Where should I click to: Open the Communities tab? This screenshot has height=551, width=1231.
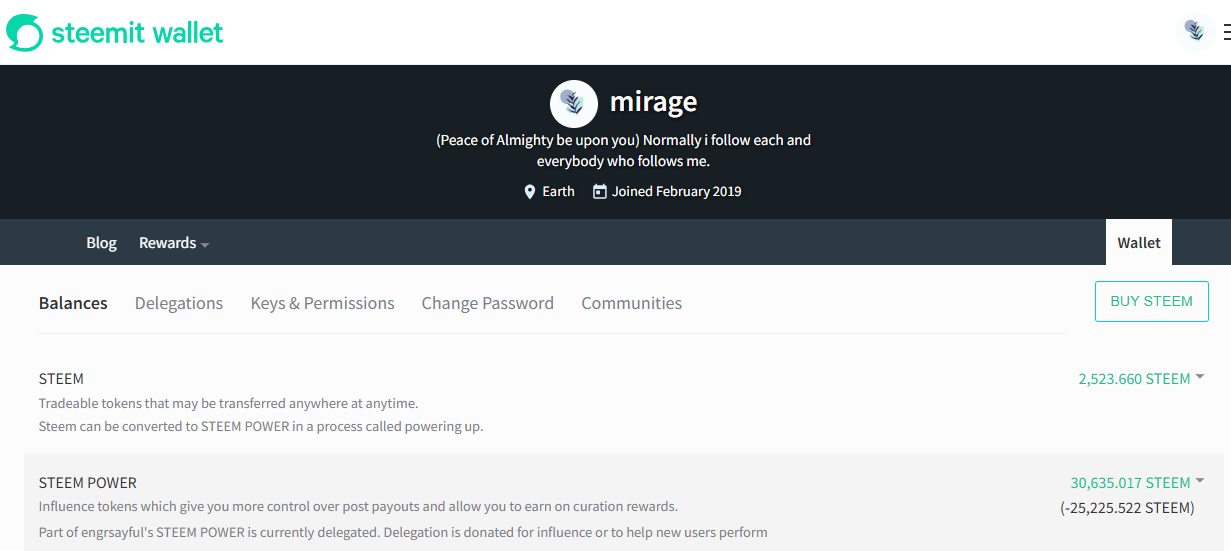click(631, 303)
